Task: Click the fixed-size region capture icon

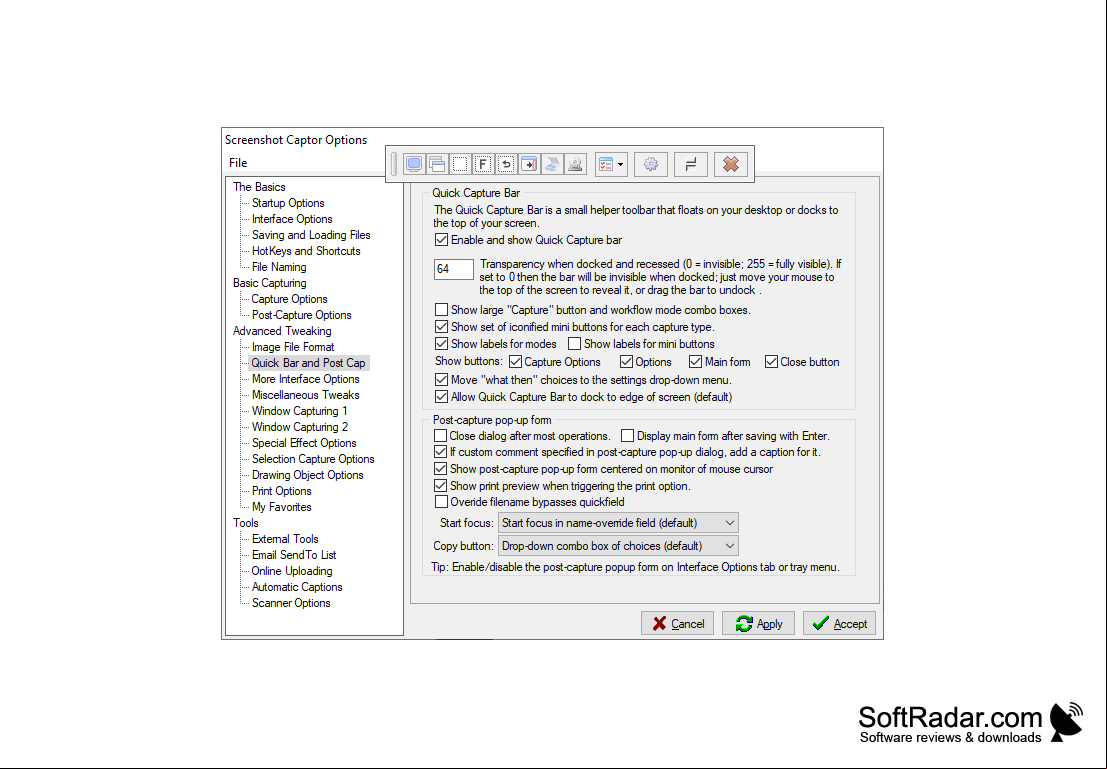Action: (483, 165)
